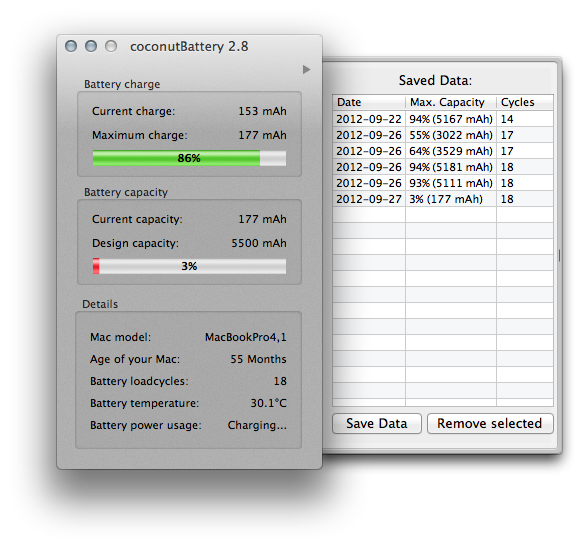
Task: Click the battery temperature 30.1°C value
Action: pos(268,403)
